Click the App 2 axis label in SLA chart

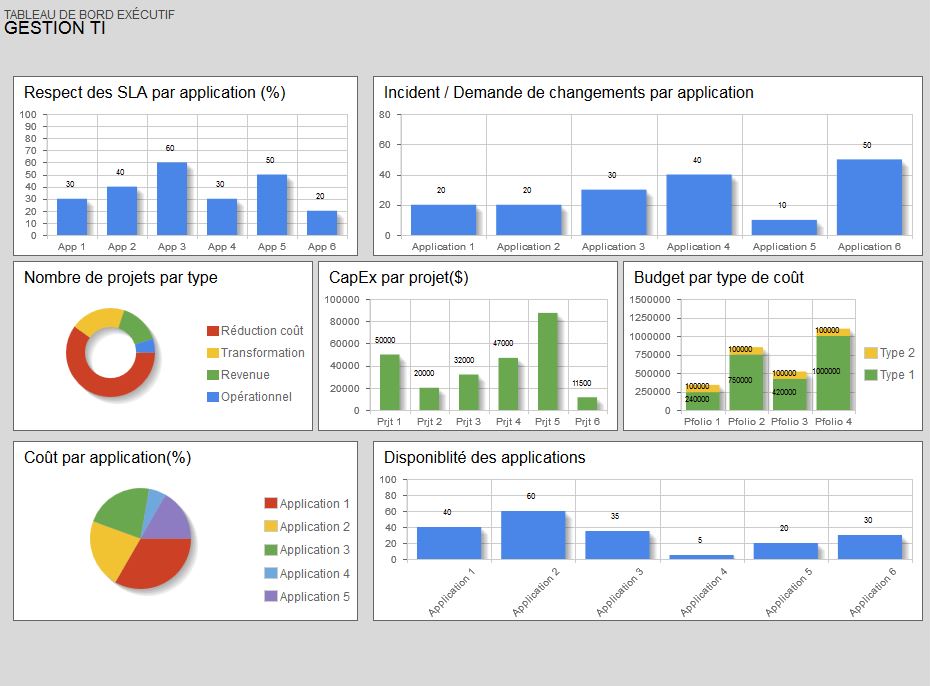coord(122,246)
